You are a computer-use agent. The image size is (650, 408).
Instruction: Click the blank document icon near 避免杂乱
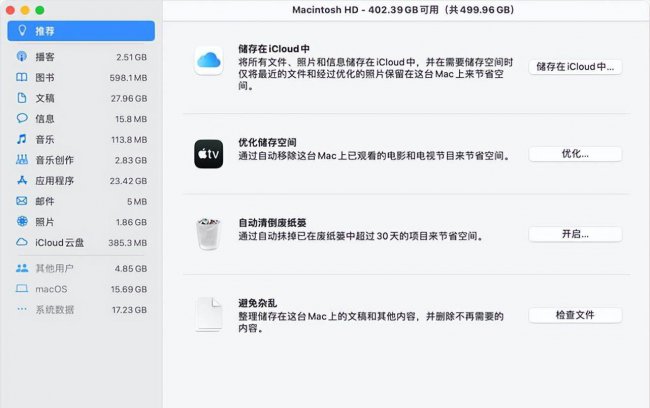(209, 314)
